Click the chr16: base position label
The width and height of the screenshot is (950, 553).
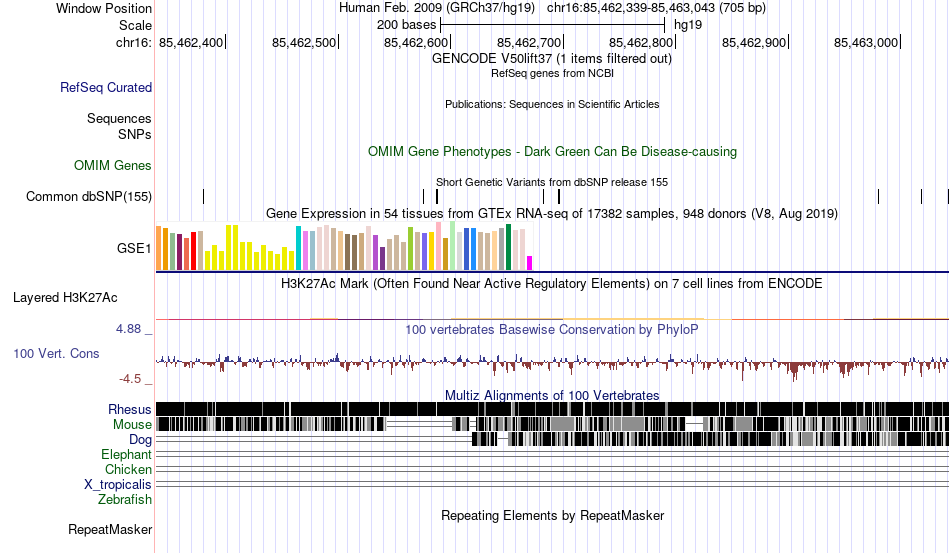[x=134, y=42]
